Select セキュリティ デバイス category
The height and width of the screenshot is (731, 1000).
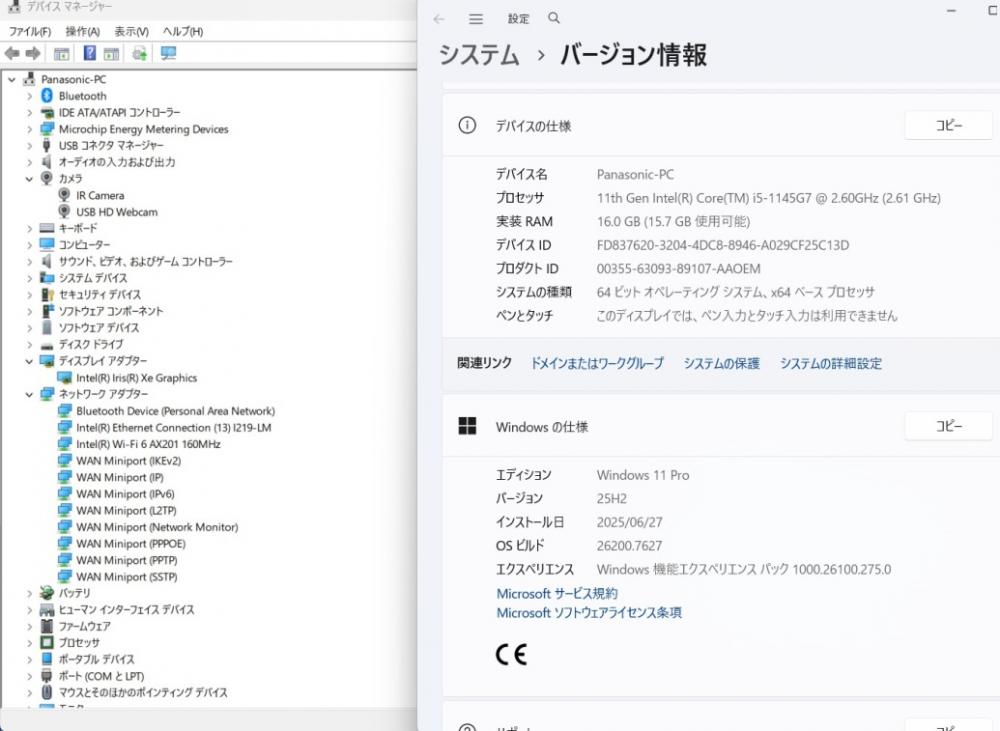99,295
